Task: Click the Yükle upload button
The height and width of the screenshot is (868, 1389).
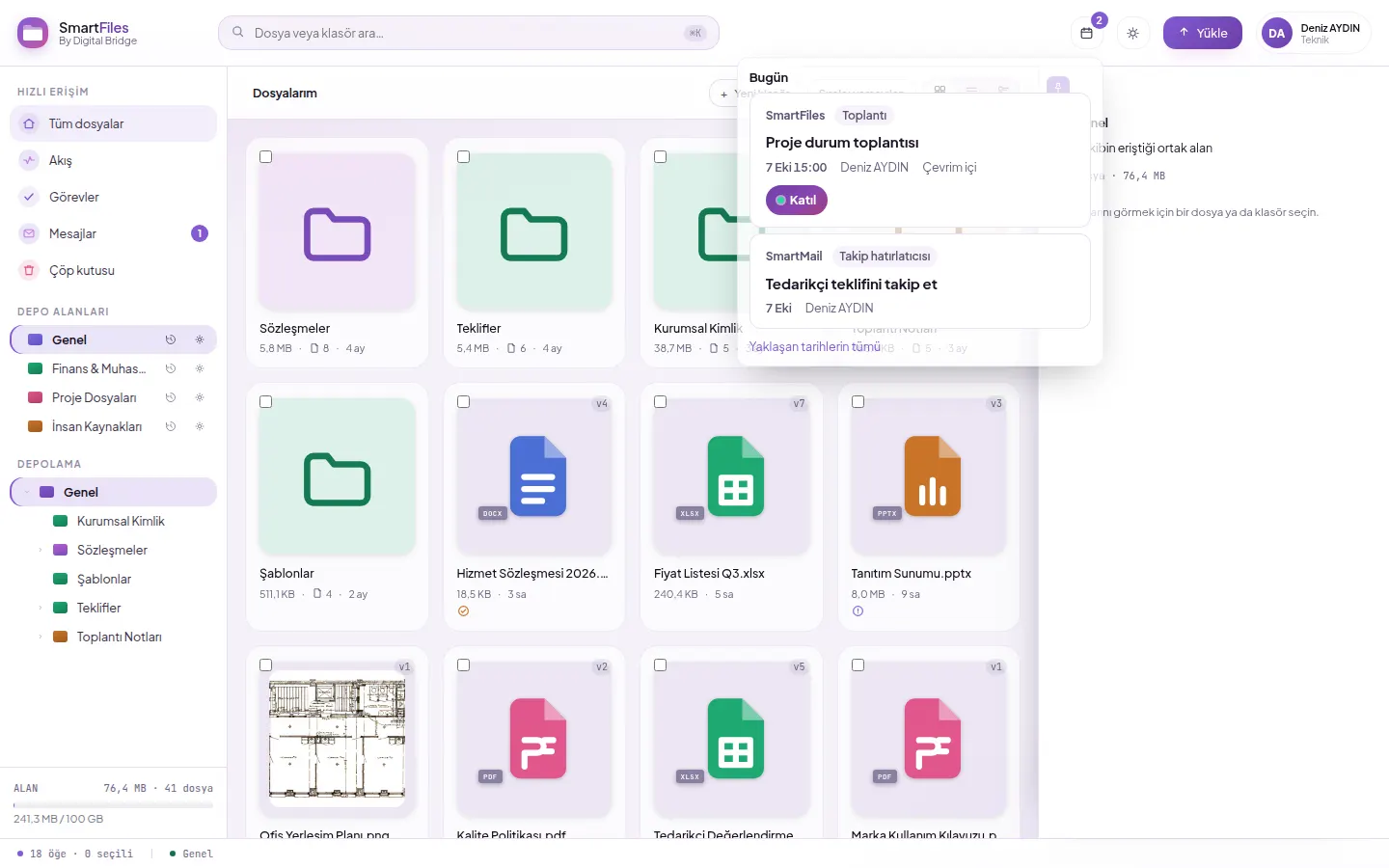Action: click(1203, 33)
